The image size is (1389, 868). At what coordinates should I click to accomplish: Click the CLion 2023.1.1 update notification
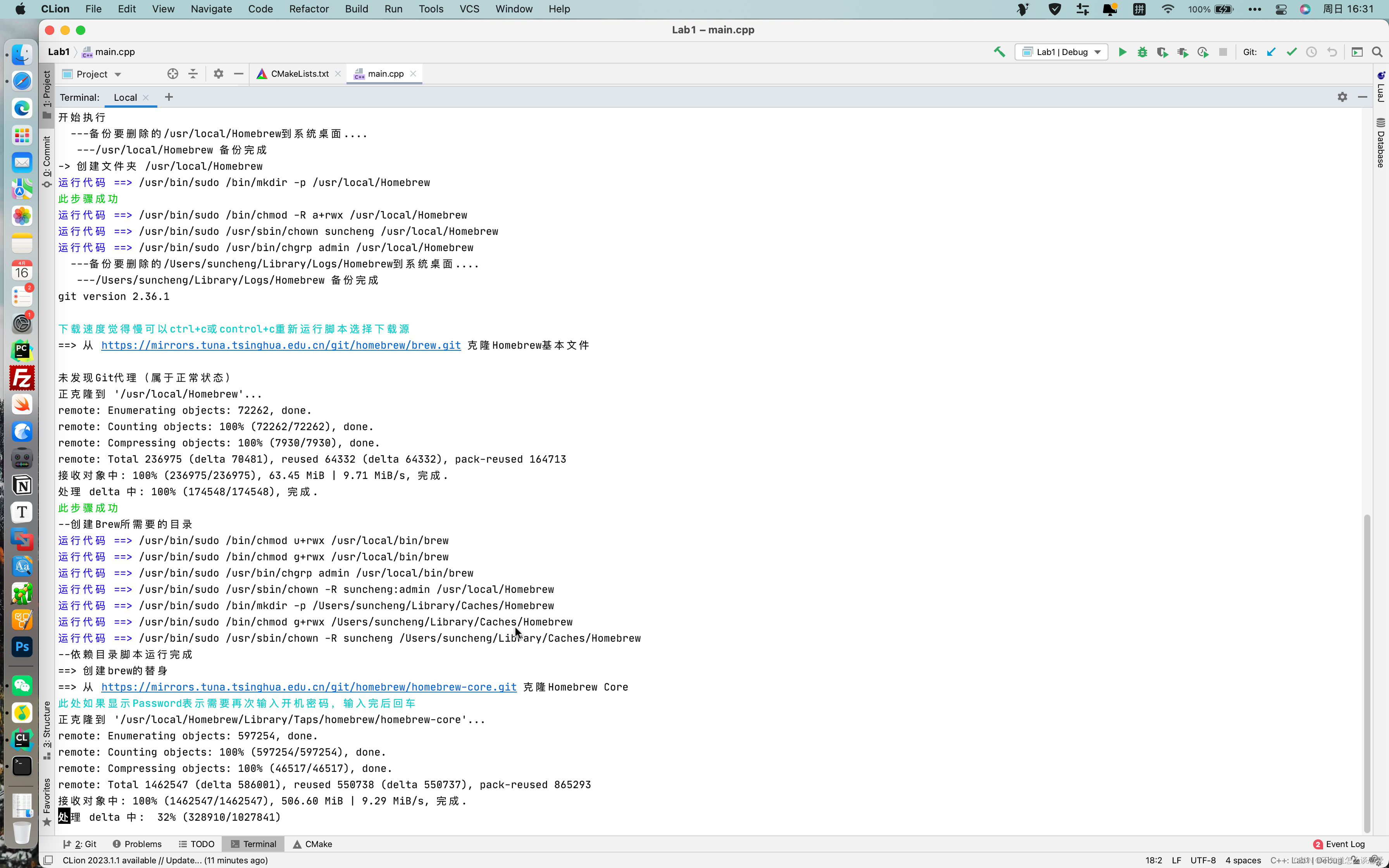point(165,860)
